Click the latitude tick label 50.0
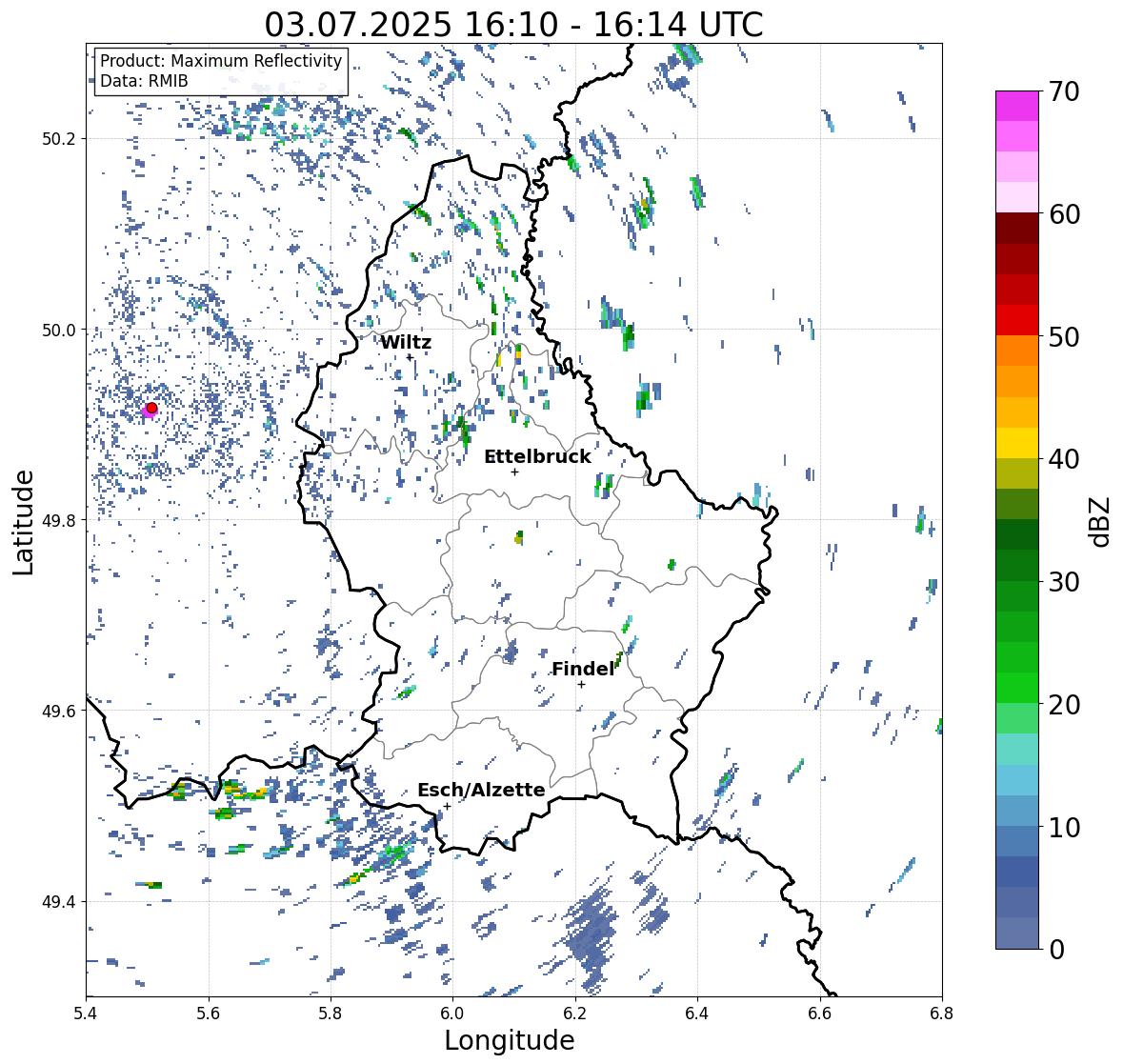 point(60,331)
